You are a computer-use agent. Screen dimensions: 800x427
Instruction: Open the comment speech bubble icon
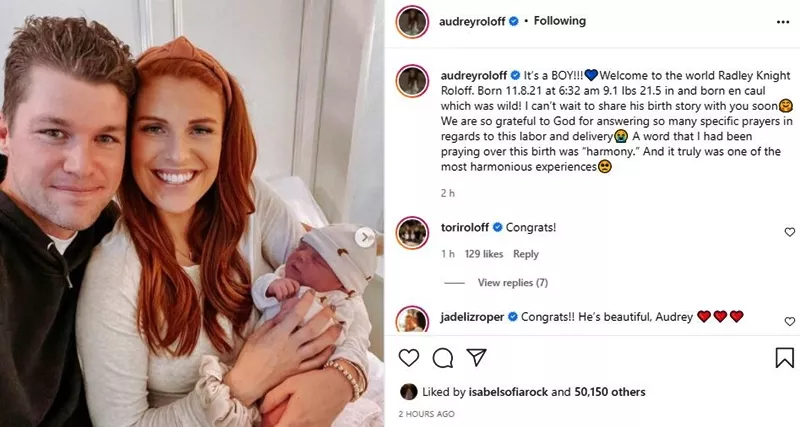point(442,358)
